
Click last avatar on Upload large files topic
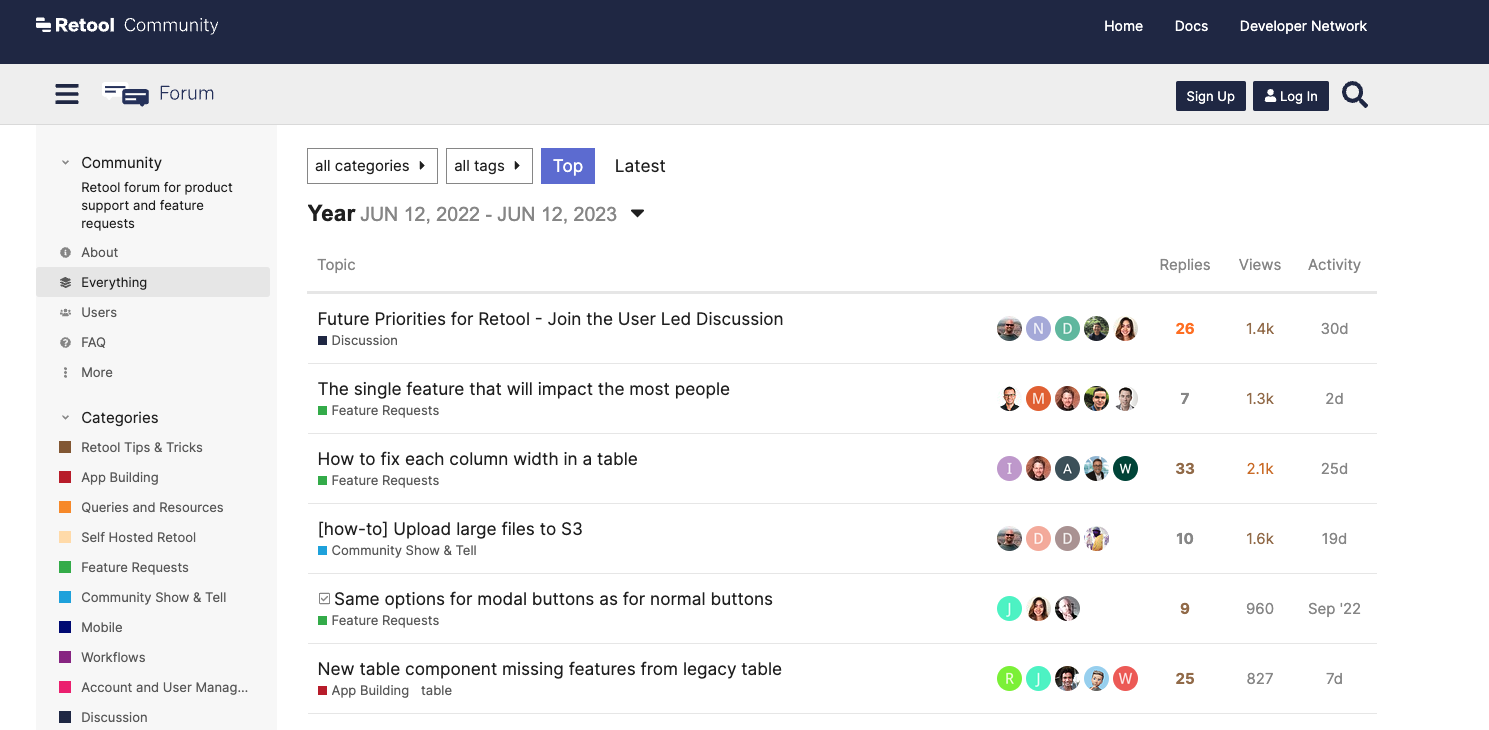[1096, 538]
